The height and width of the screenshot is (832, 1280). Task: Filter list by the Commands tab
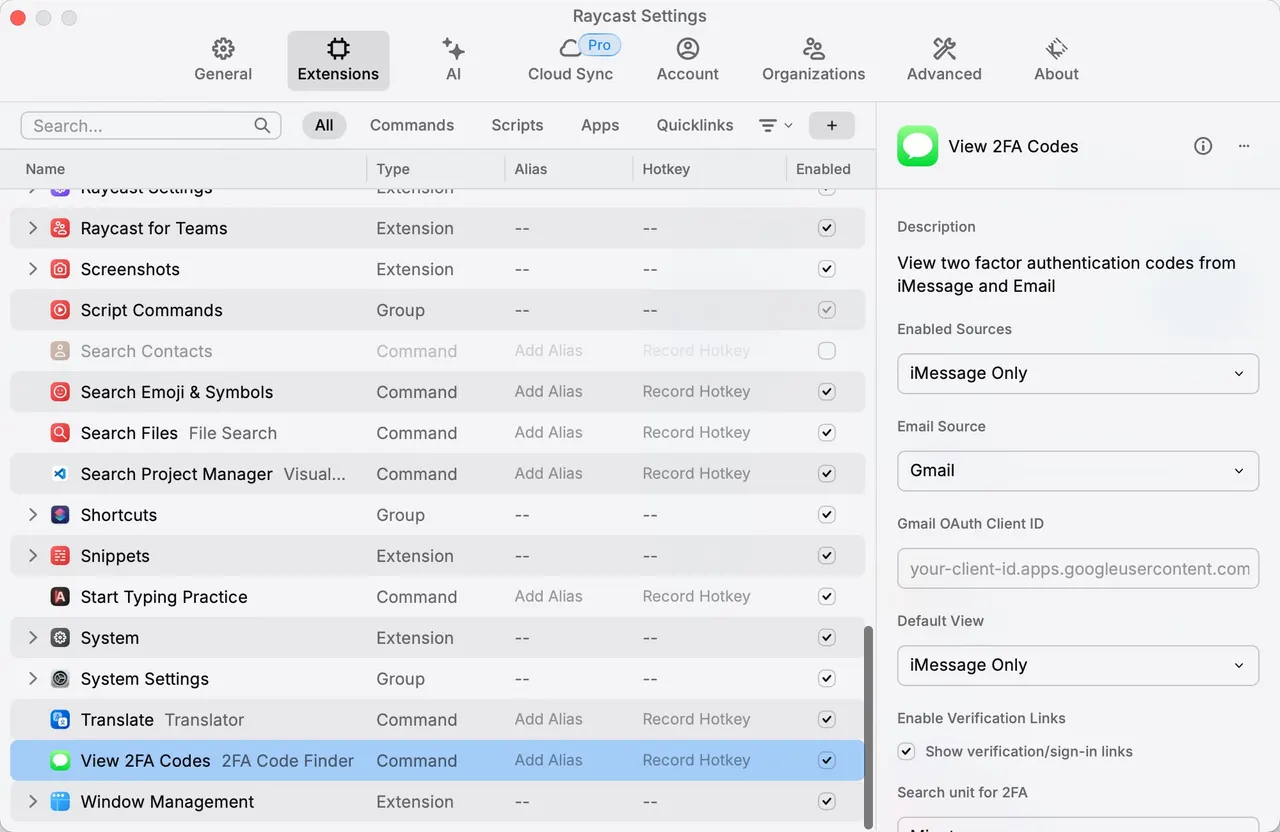[x=411, y=125]
